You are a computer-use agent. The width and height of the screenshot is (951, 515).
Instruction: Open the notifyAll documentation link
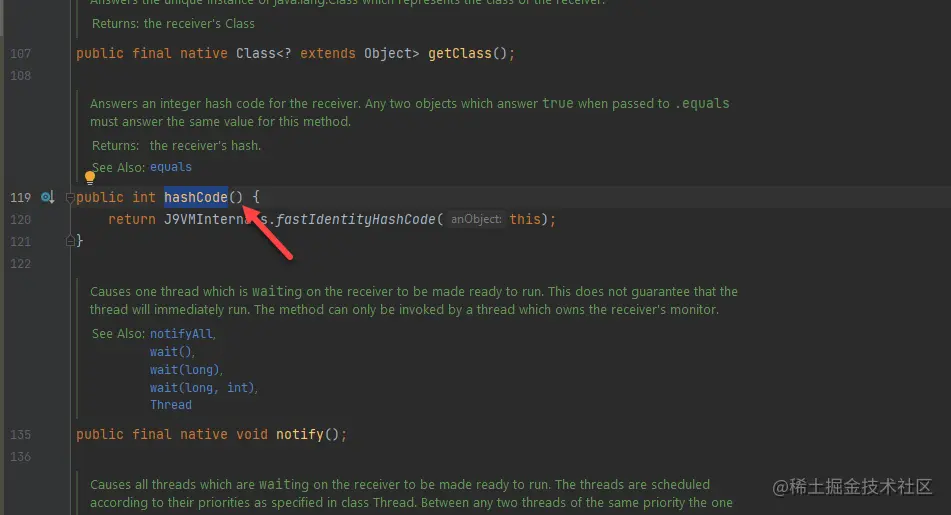pyautogui.click(x=181, y=334)
